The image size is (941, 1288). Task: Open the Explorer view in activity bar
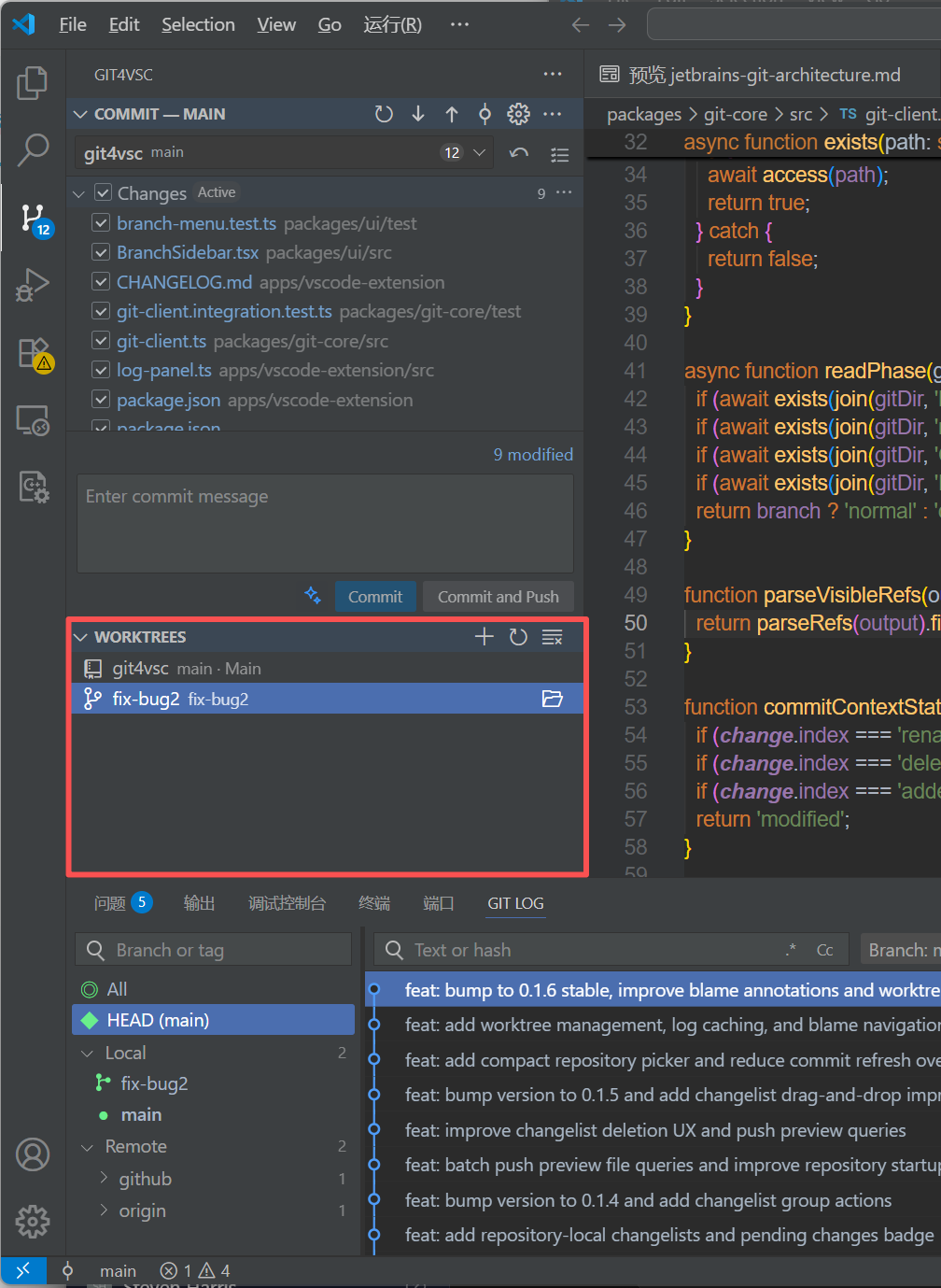[33, 83]
